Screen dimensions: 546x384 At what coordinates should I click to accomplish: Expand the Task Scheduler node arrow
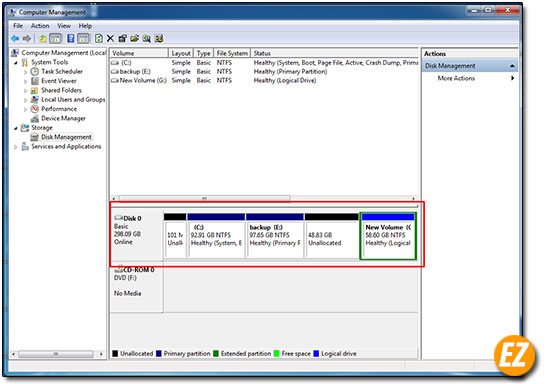coord(25,72)
